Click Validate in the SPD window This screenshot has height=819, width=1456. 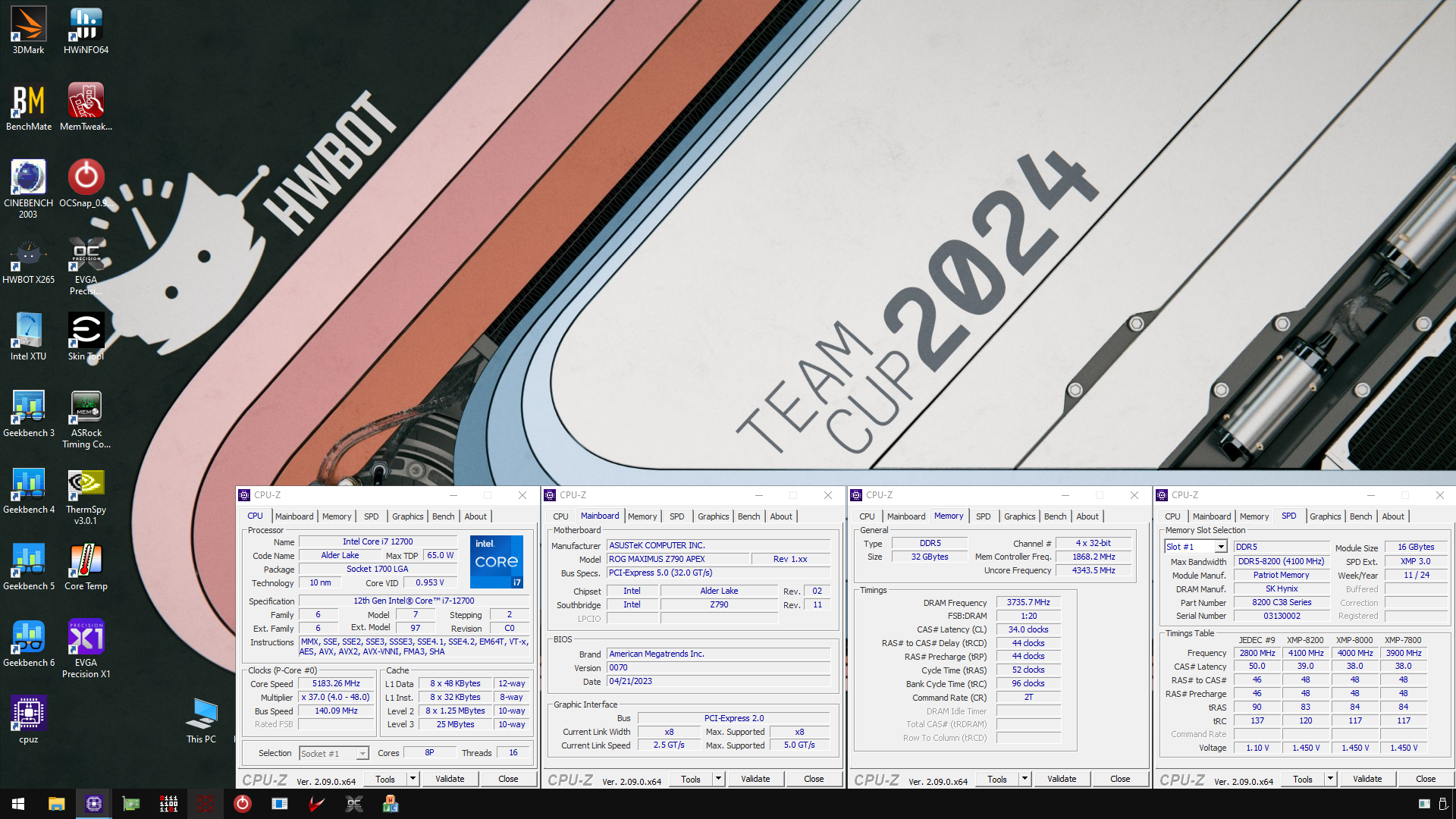(1367, 779)
